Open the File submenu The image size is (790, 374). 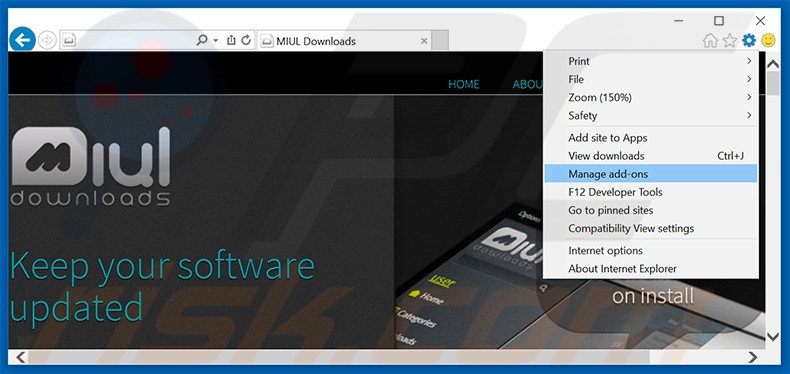651,79
